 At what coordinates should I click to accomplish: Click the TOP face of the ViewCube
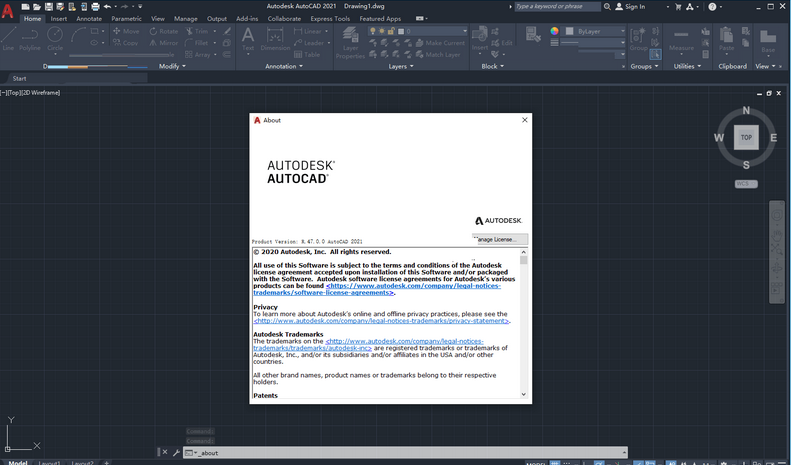tap(746, 137)
